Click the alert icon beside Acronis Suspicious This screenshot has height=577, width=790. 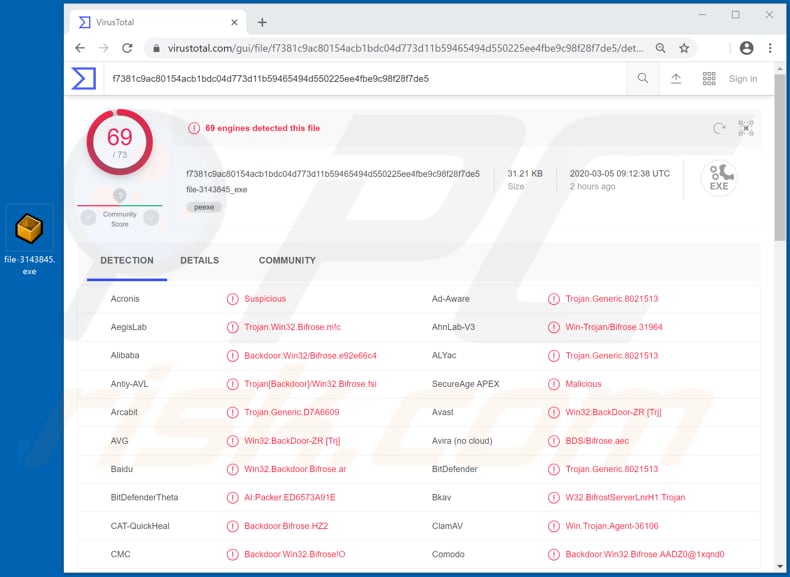click(232, 299)
